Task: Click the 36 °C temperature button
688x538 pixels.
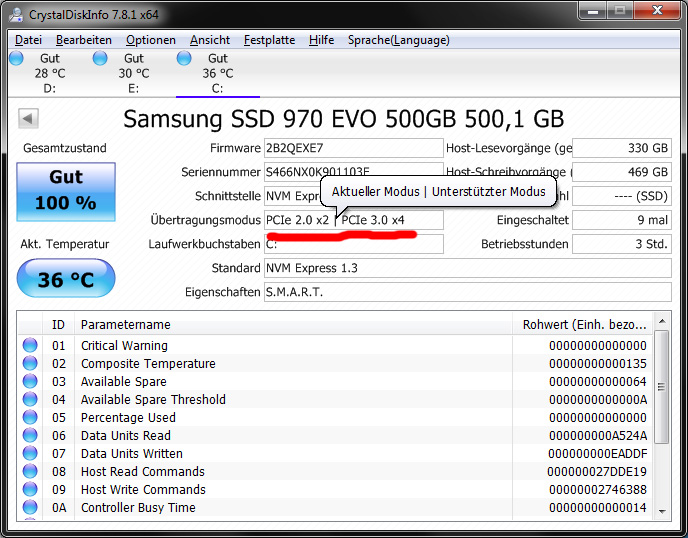Action: coord(66,278)
